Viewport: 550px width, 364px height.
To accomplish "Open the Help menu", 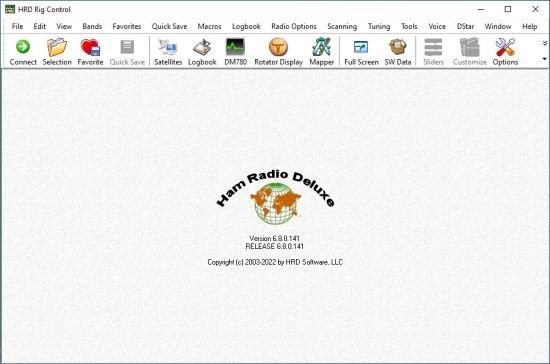I will coord(530,26).
